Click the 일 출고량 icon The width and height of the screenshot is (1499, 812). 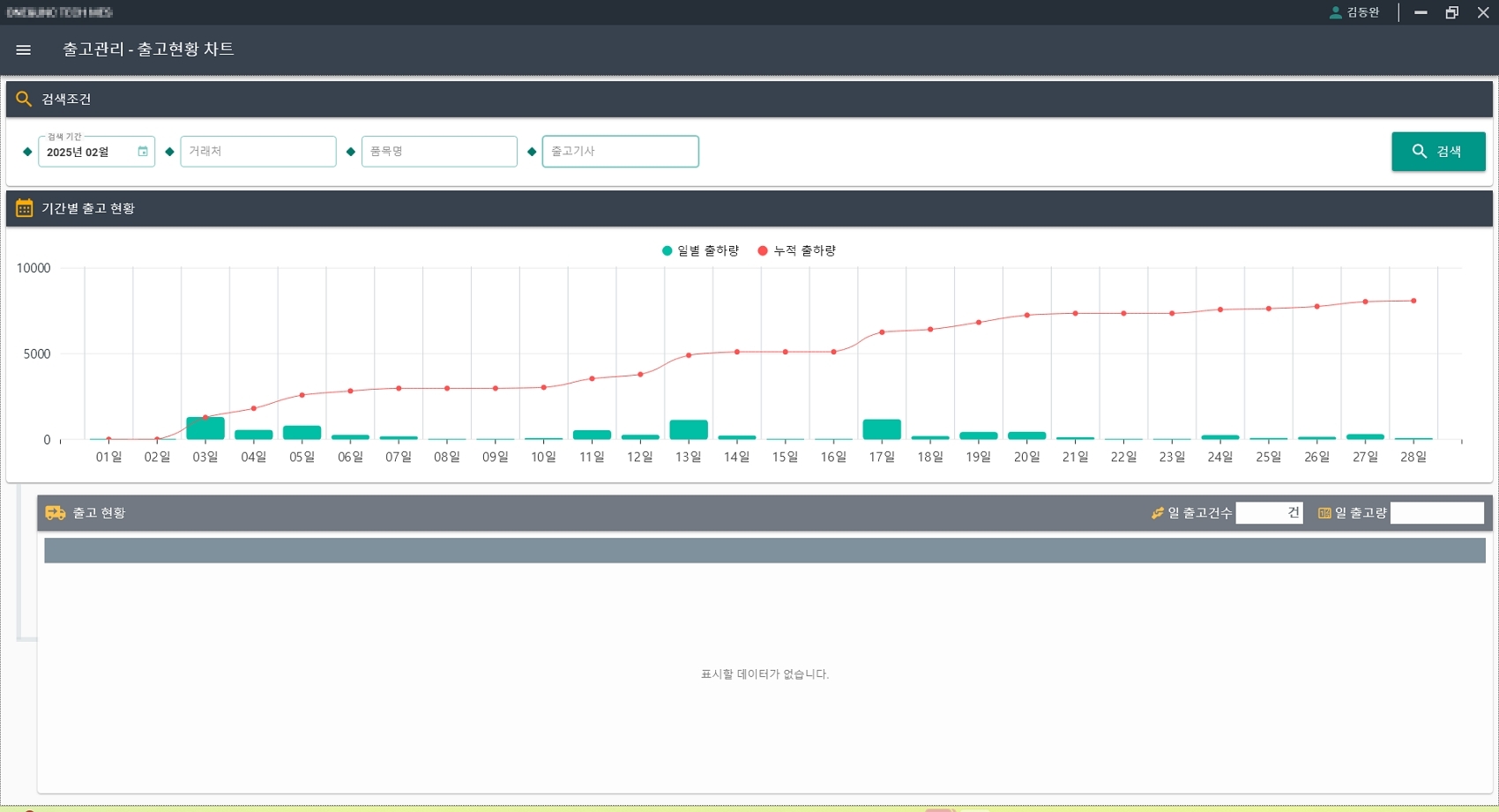pos(1324,513)
